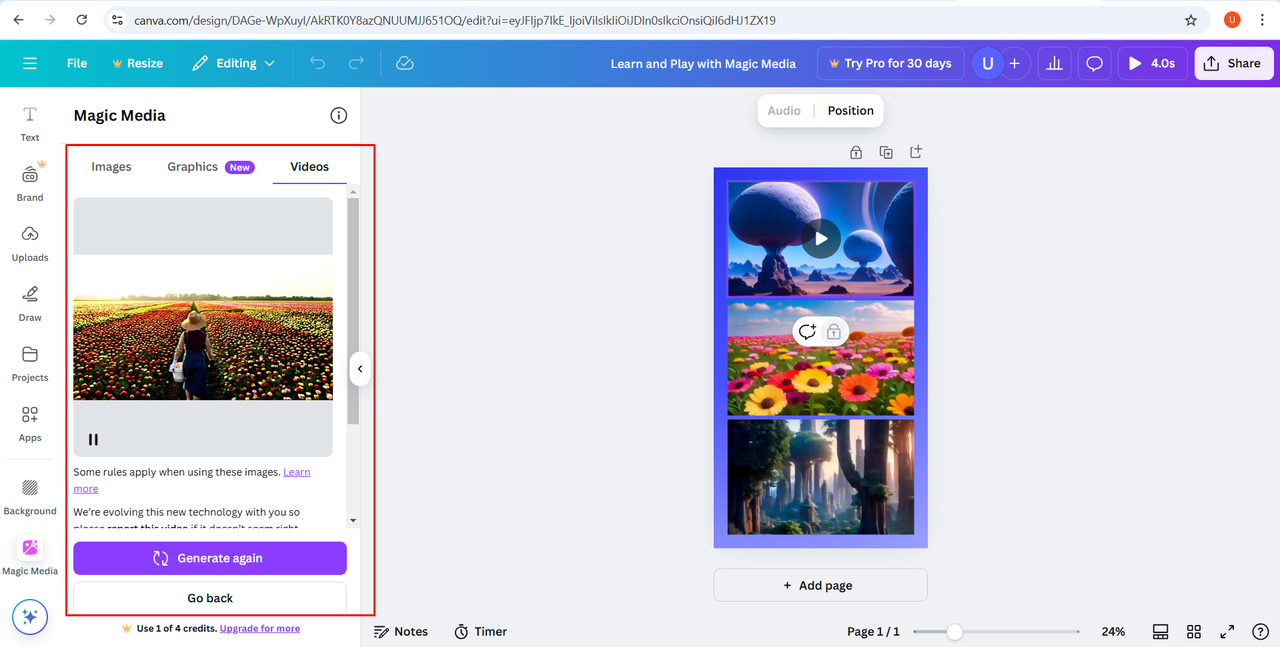Image resolution: width=1280 pixels, height=647 pixels.
Task: Open the Position panel
Action: 850,111
